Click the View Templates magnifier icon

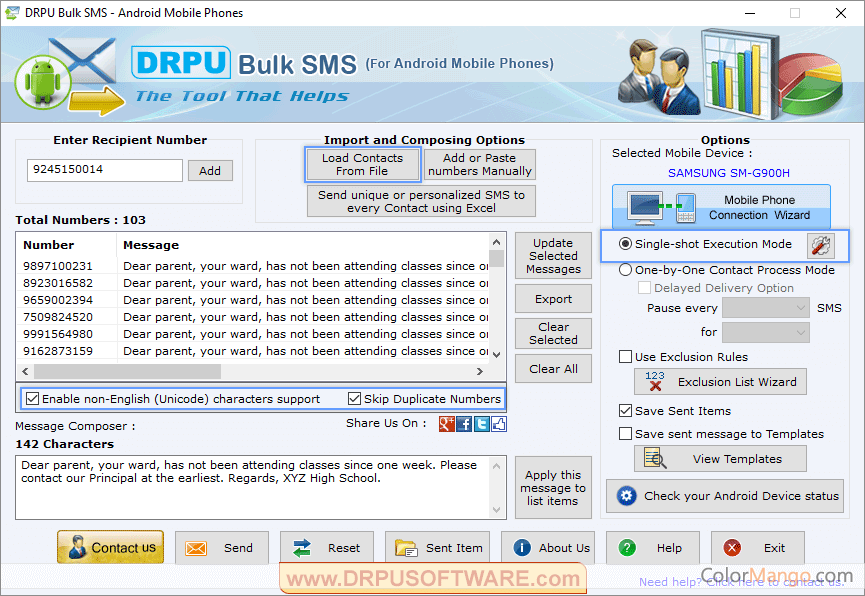655,459
